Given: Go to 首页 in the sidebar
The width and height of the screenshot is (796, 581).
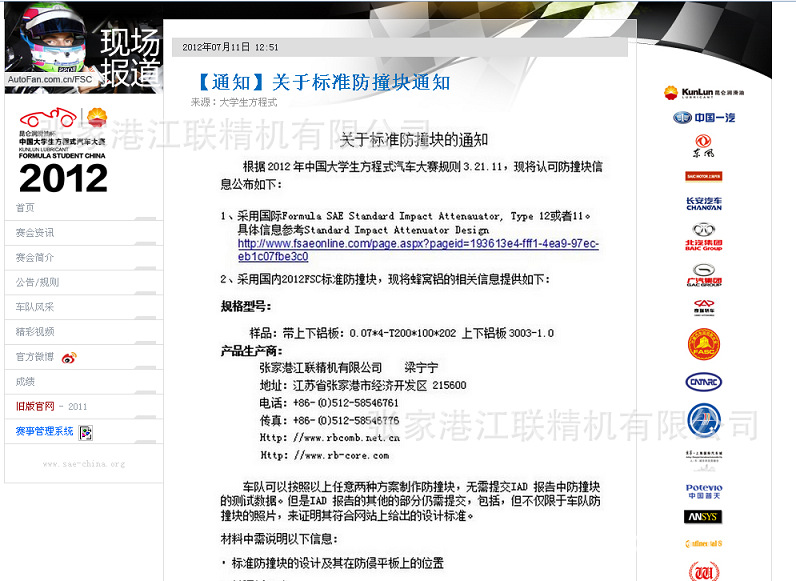Looking at the screenshot, I should [x=25, y=208].
